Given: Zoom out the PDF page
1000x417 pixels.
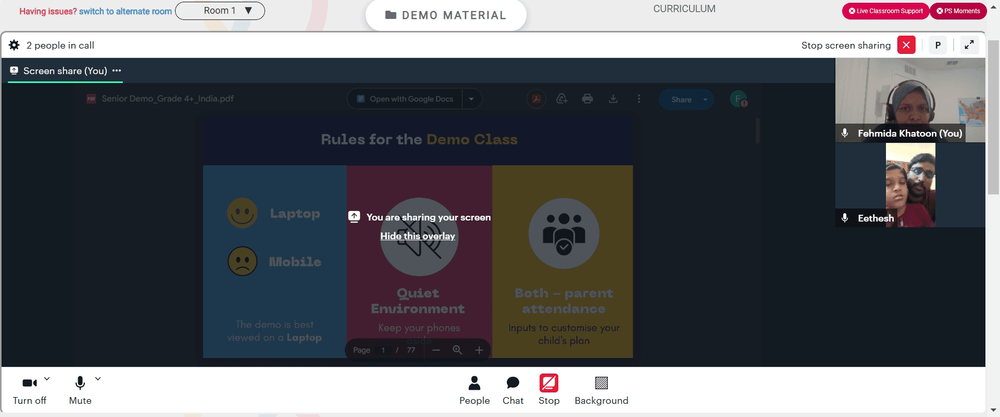Looking at the screenshot, I should [436, 350].
